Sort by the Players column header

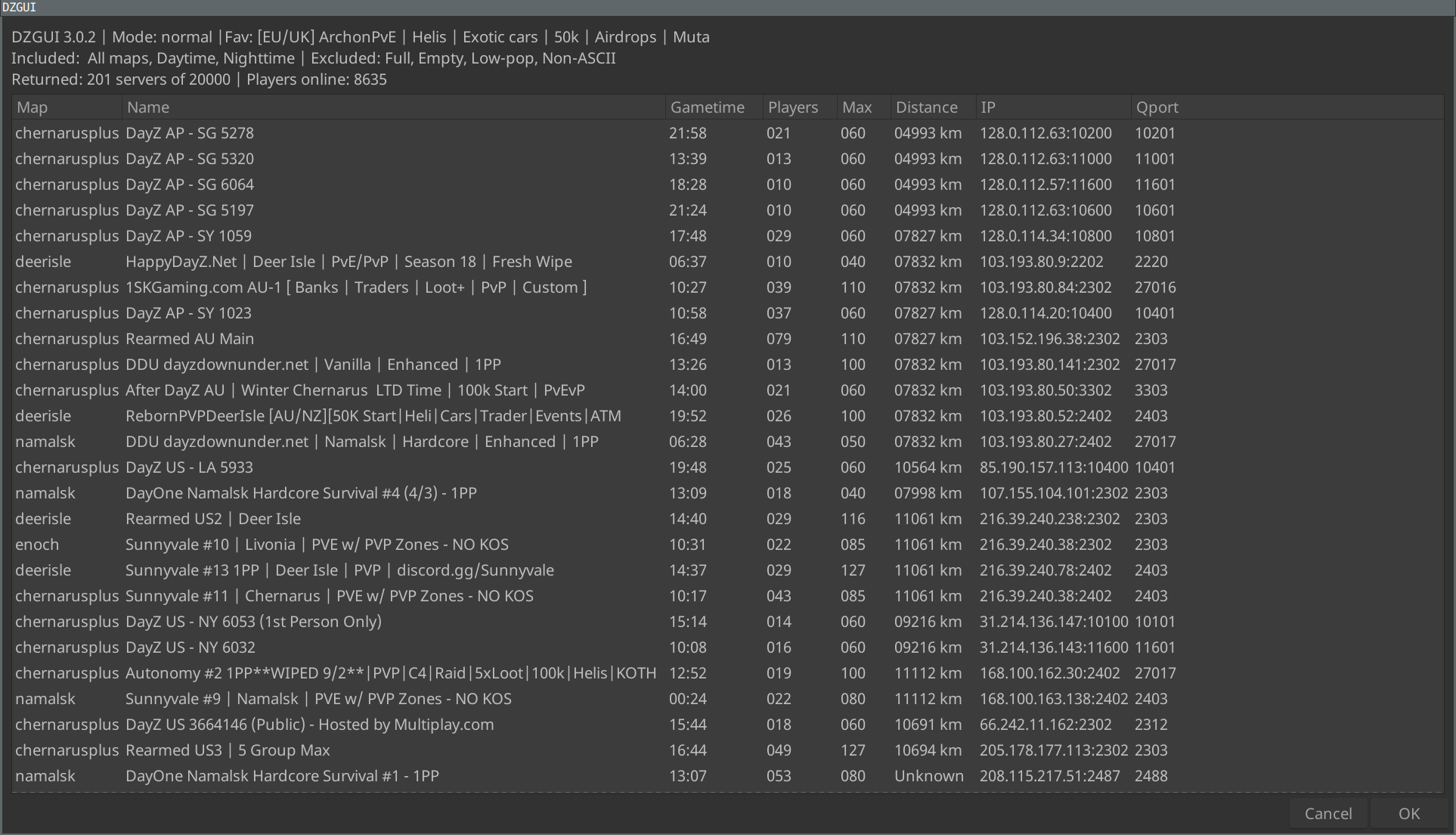800,107
